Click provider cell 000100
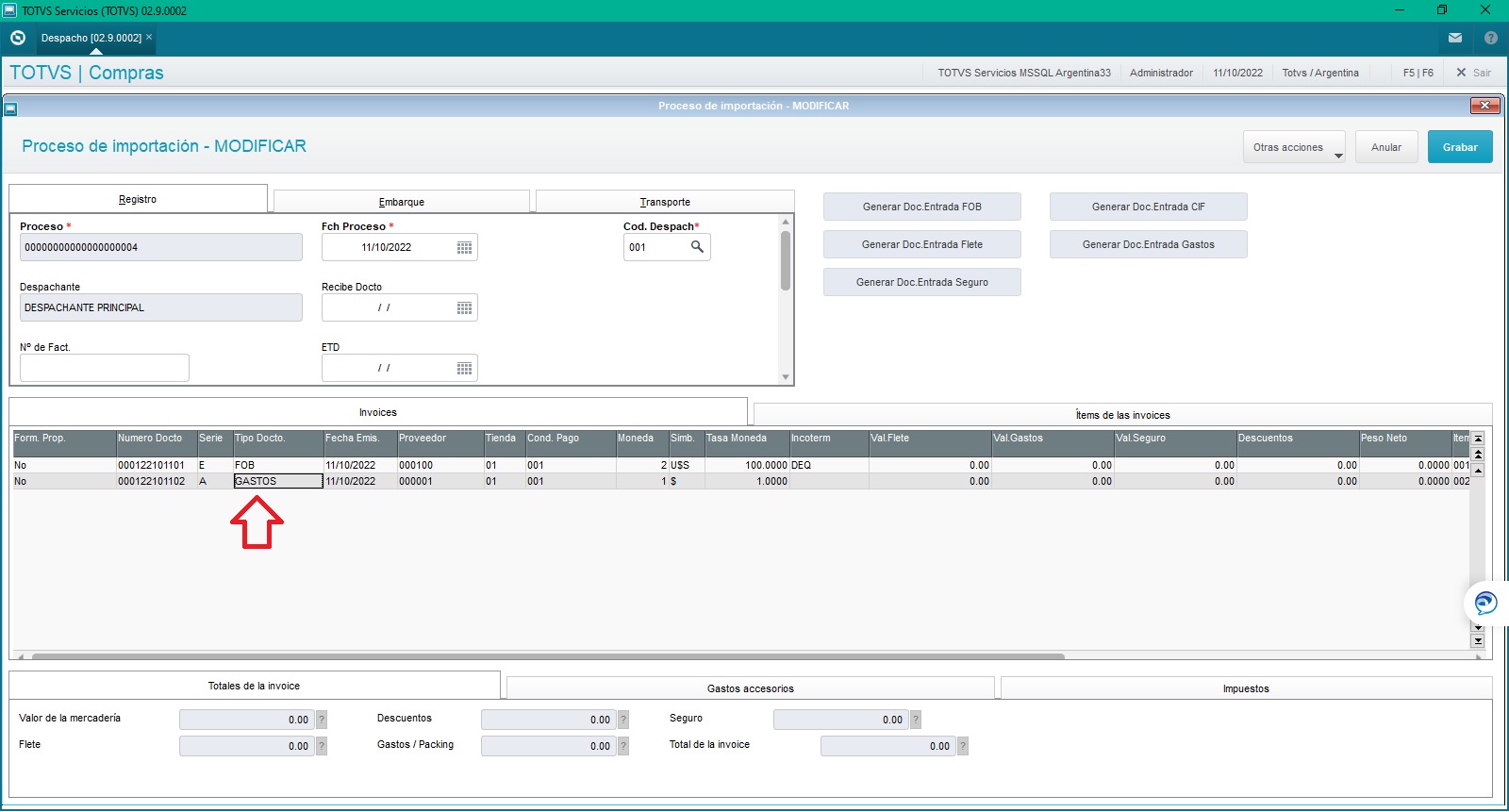Image resolution: width=1509 pixels, height=812 pixels. (440, 465)
